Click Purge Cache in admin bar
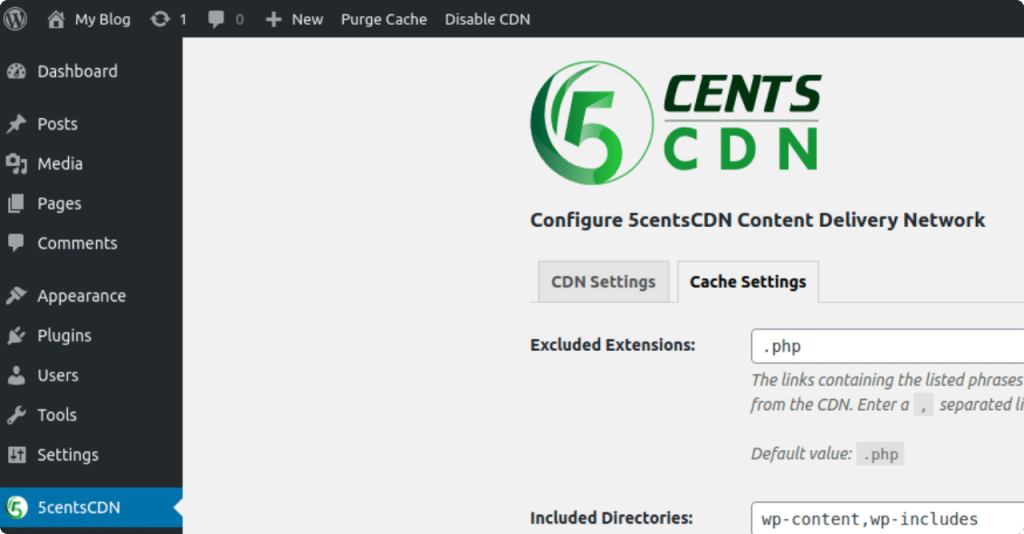 pos(384,20)
